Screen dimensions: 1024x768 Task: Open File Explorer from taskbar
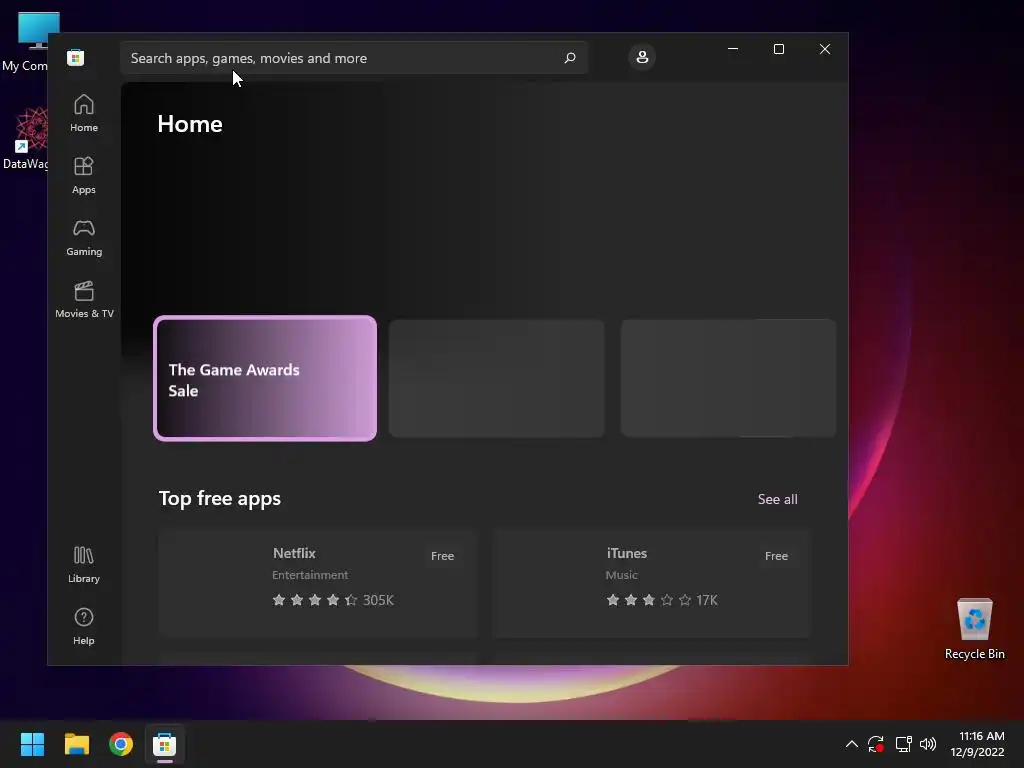77,744
